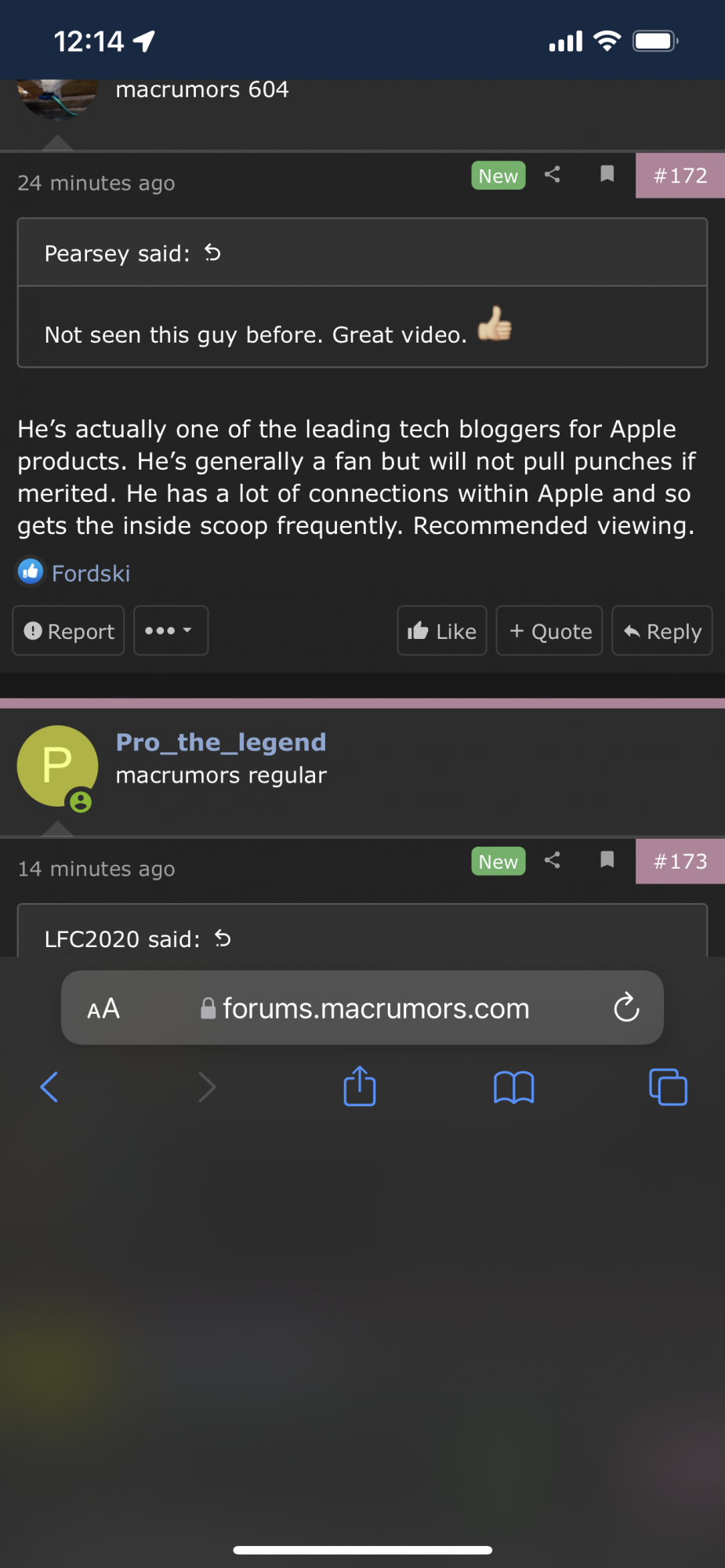The width and height of the screenshot is (725, 1568).
Task: Like this post
Action: tap(442, 631)
